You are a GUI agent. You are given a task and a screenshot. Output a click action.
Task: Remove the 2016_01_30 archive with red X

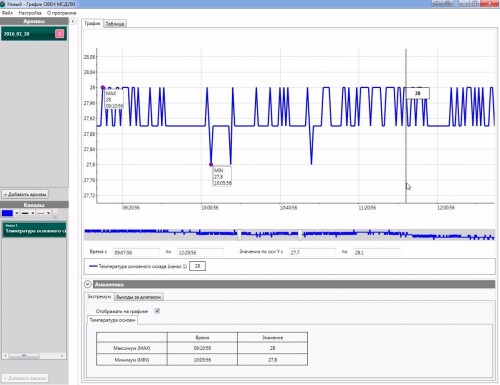tap(60, 34)
